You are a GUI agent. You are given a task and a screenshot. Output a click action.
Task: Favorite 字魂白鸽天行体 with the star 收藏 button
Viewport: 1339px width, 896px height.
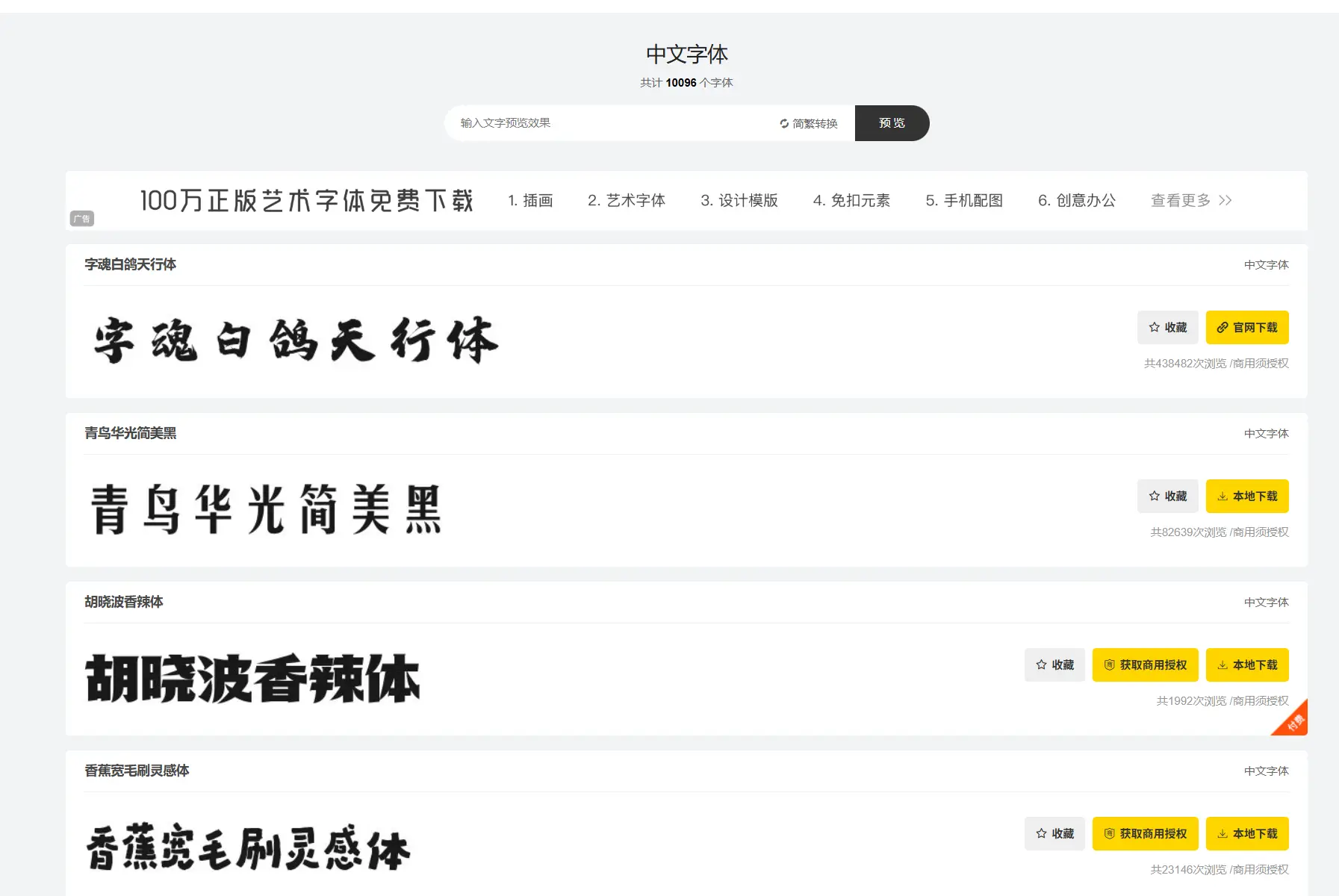(1167, 328)
